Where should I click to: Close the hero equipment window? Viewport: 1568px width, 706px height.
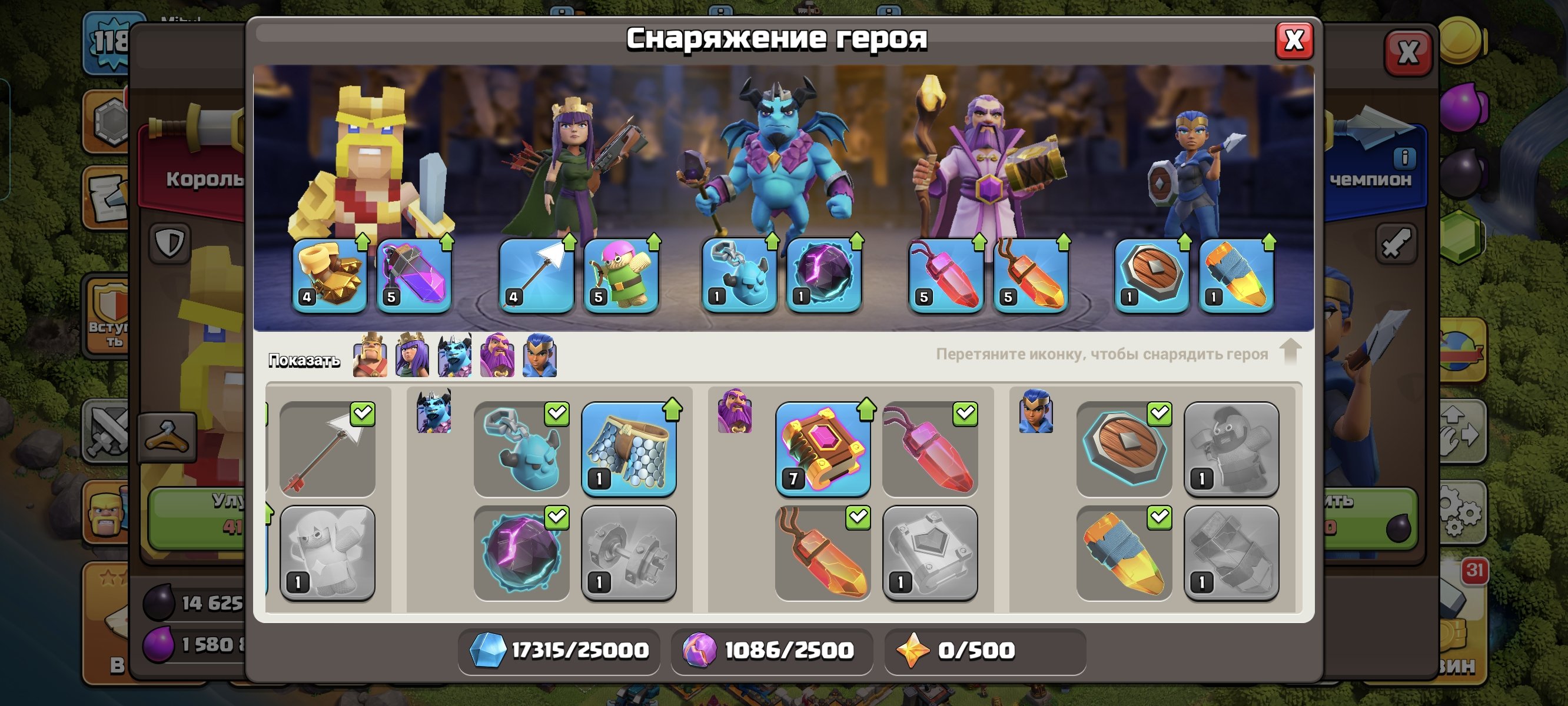[x=1294, y=41]
